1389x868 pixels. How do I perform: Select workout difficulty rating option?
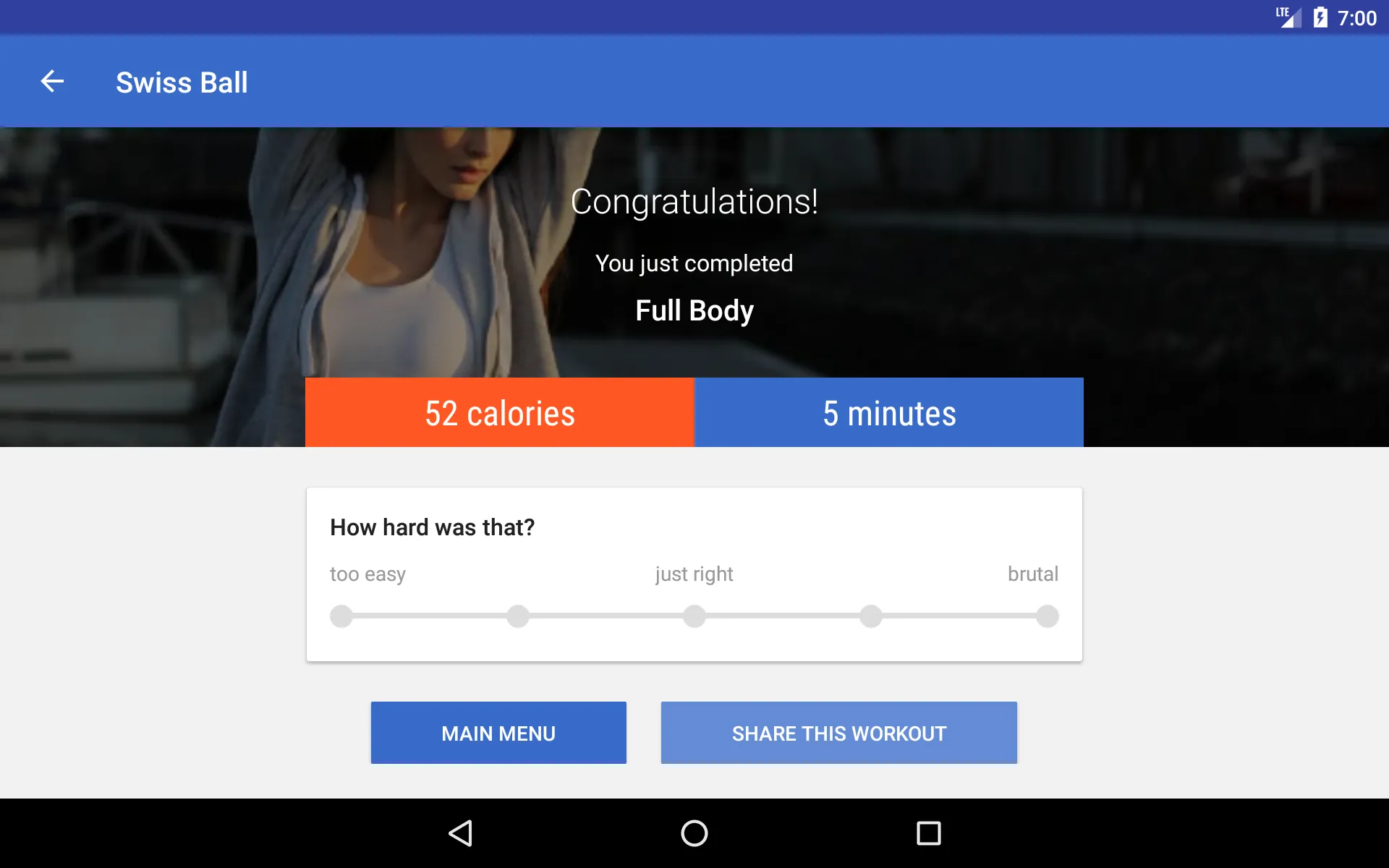[x=694, y=616]
